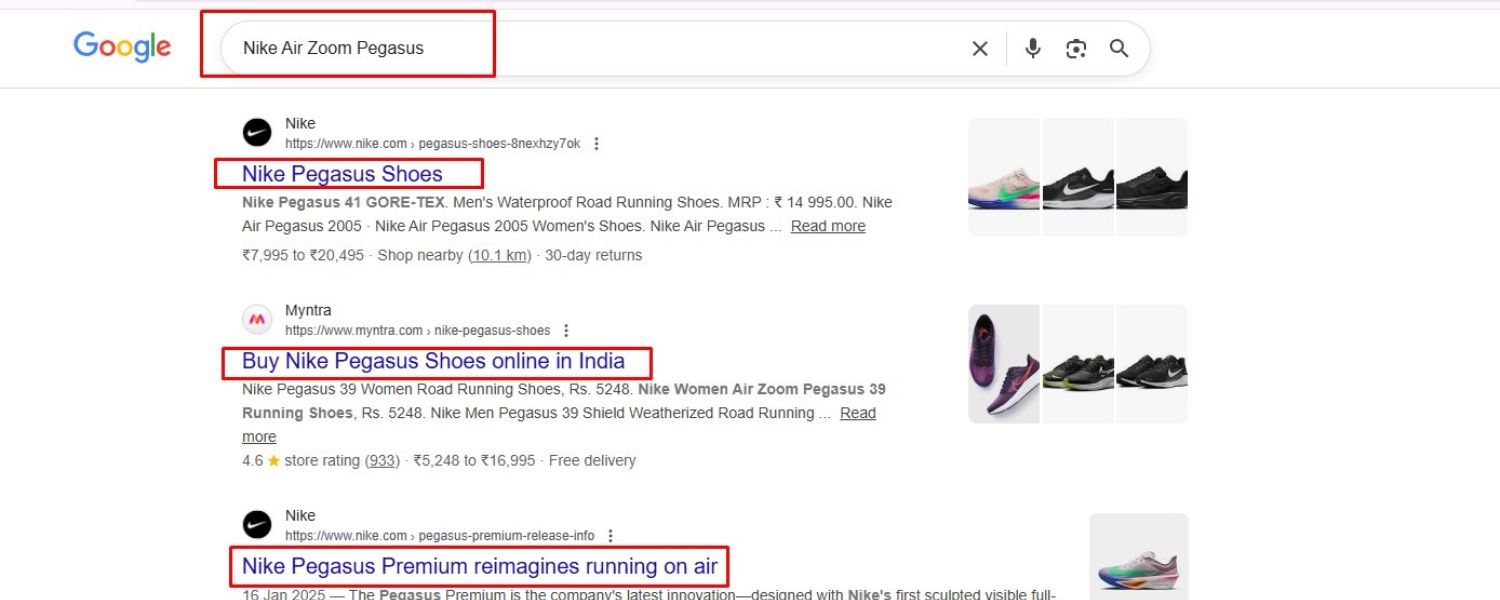This screenshot has height=600, width=1500.
Task: Start a voice search with the microphone icon
Action: 1032,48
